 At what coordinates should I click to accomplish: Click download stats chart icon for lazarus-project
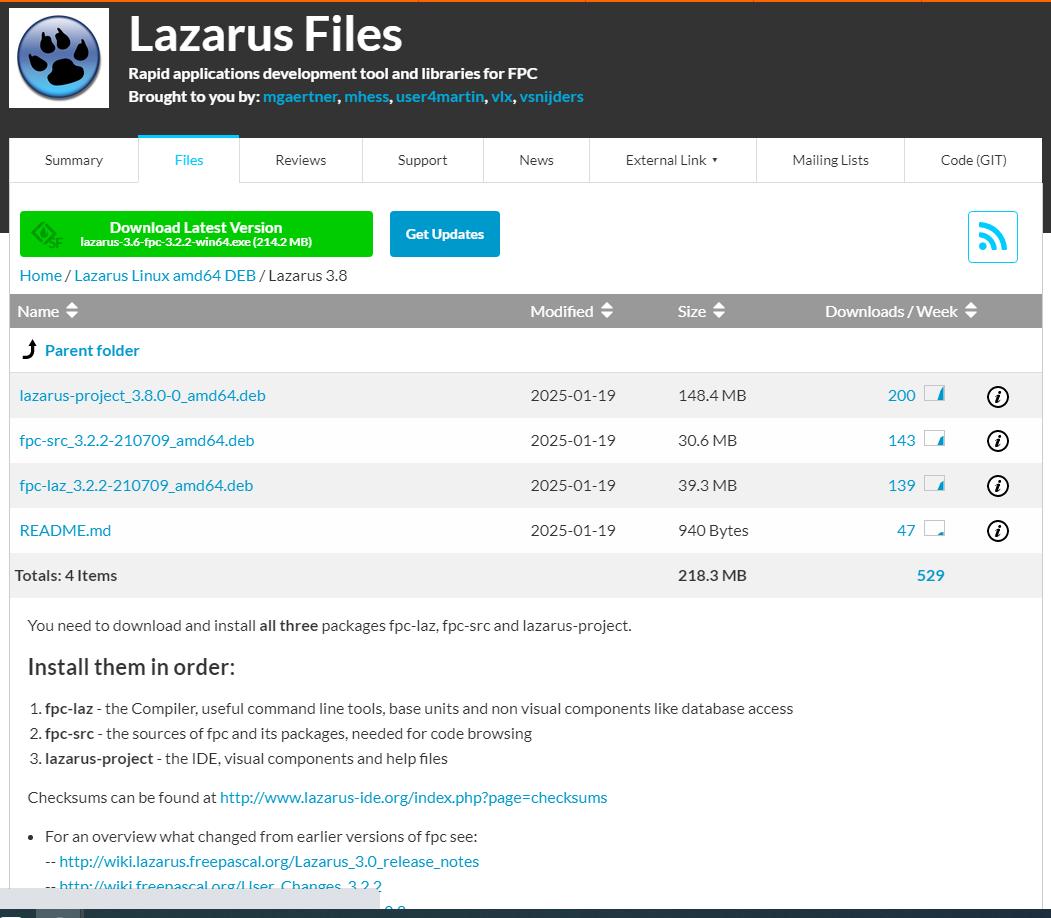pyautogui.click(x=934, y=394)
